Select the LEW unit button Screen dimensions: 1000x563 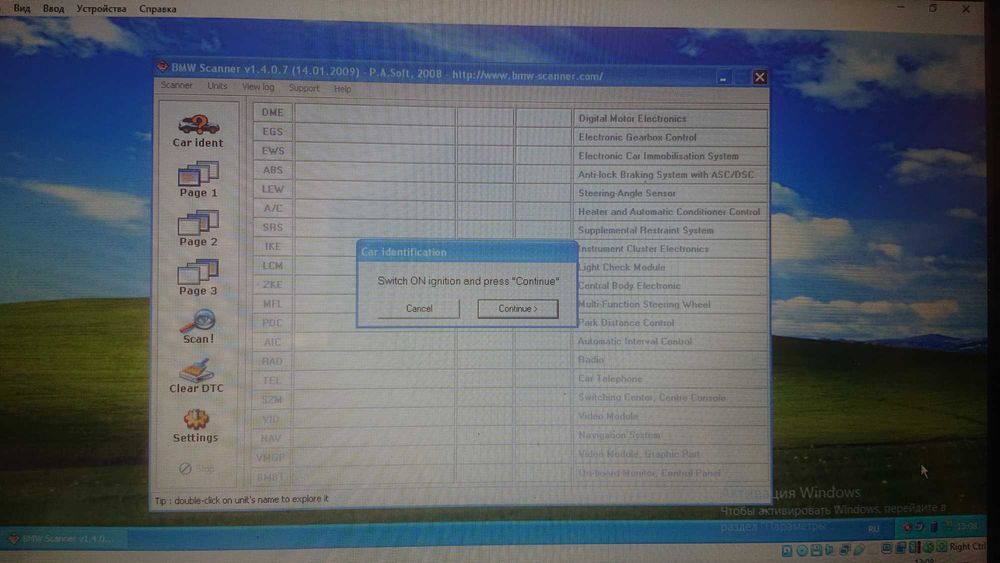(x=272, y=189)
